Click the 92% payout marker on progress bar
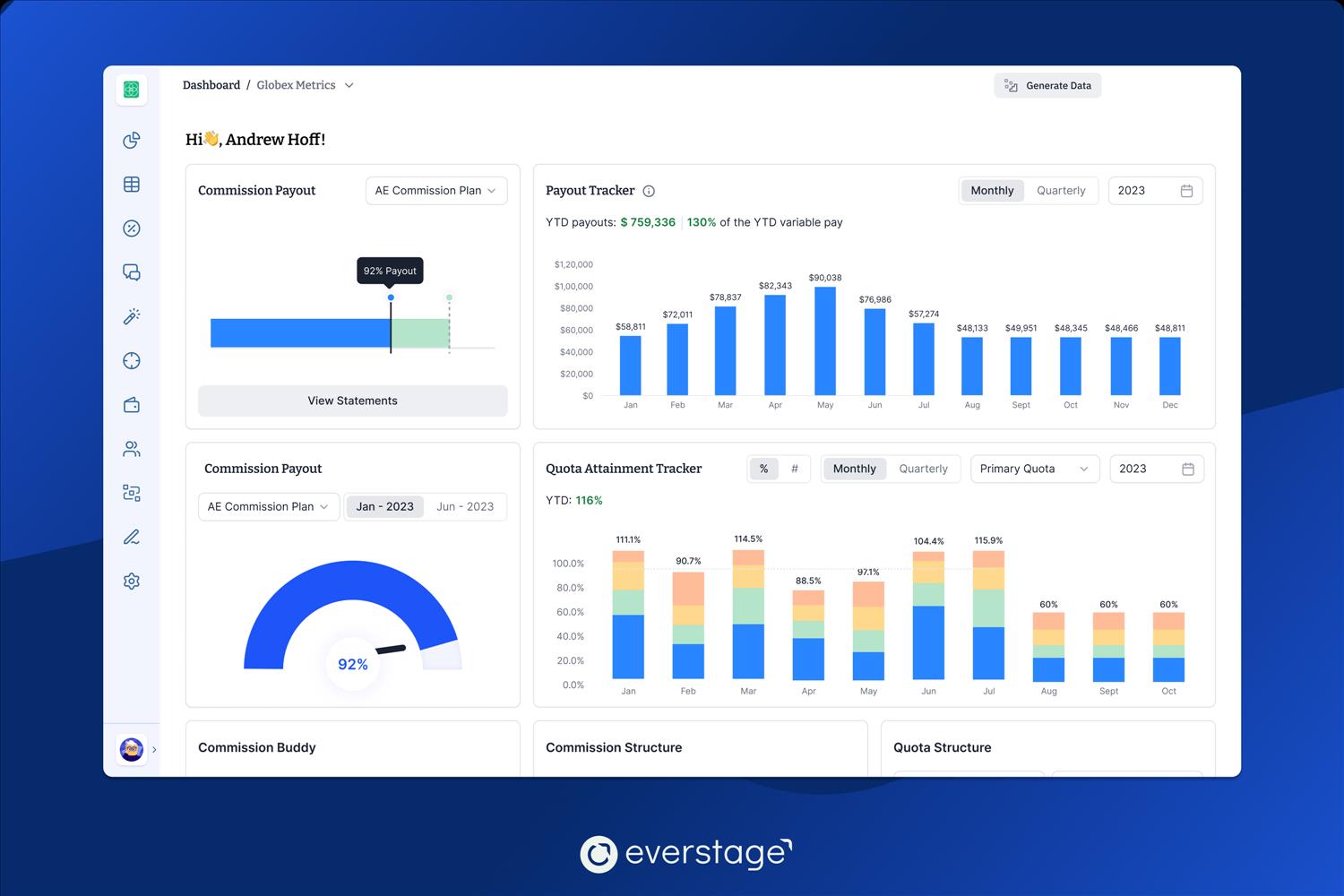The image size is (1344, 896). [x=391, y=297]
